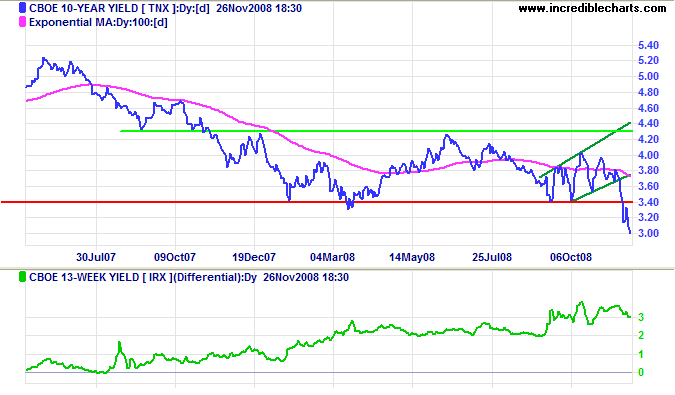Select the Exponential MA:Dy:100:[d] legend label

click(x=98, y=22)
